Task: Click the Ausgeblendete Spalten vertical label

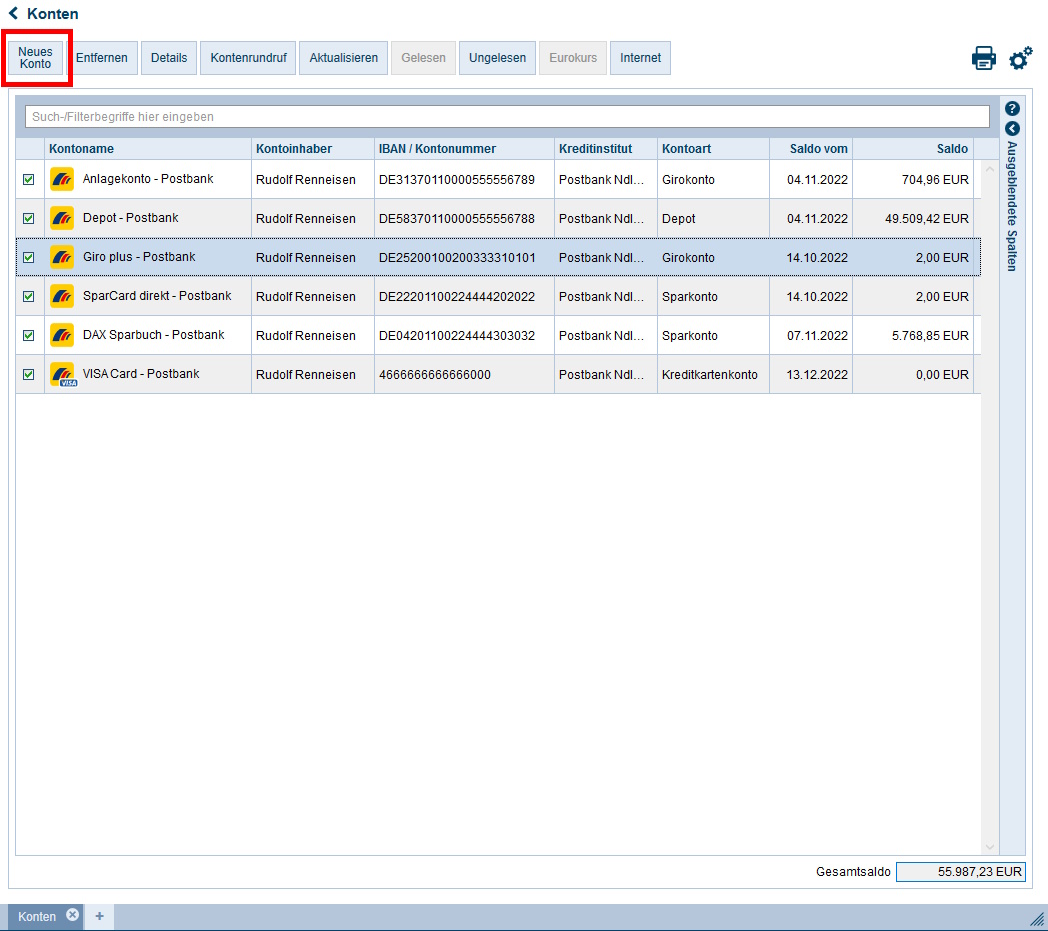Action: pos(1012,207)
